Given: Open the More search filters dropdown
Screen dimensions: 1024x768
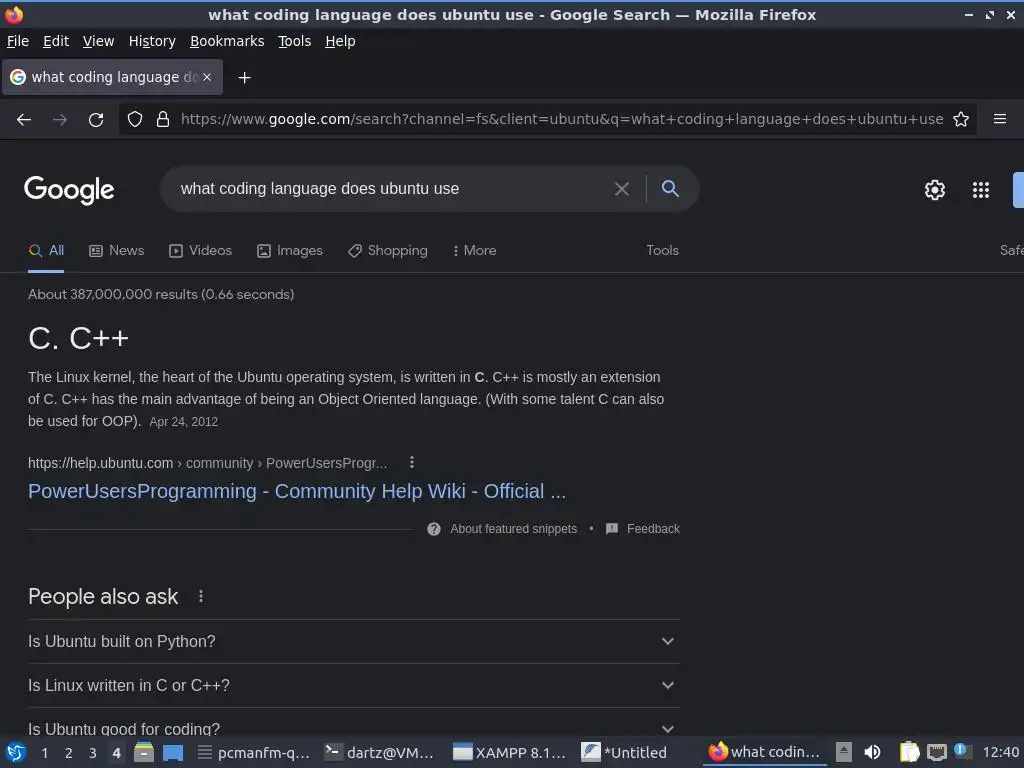Looking at the screenshot, I should tap(475, 251).
